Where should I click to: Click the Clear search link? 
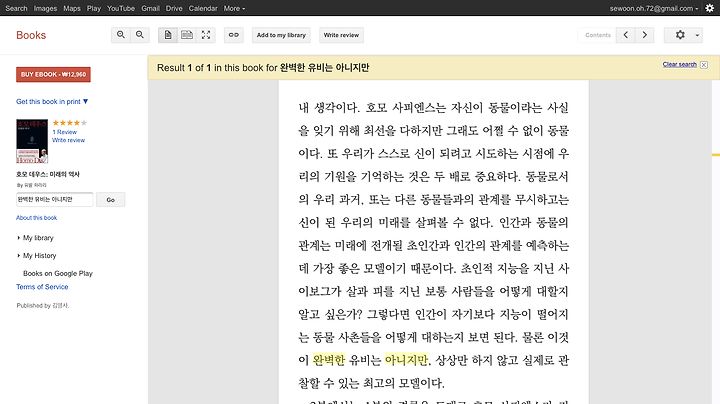pos(680,64)
